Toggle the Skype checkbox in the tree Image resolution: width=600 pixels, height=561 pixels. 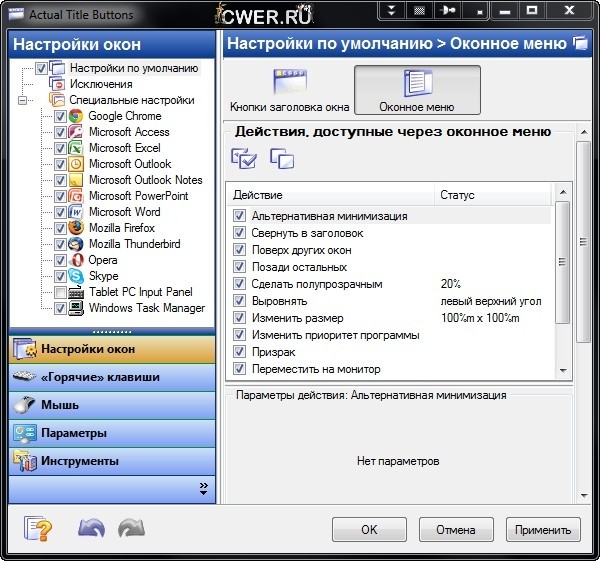(61, 276)
